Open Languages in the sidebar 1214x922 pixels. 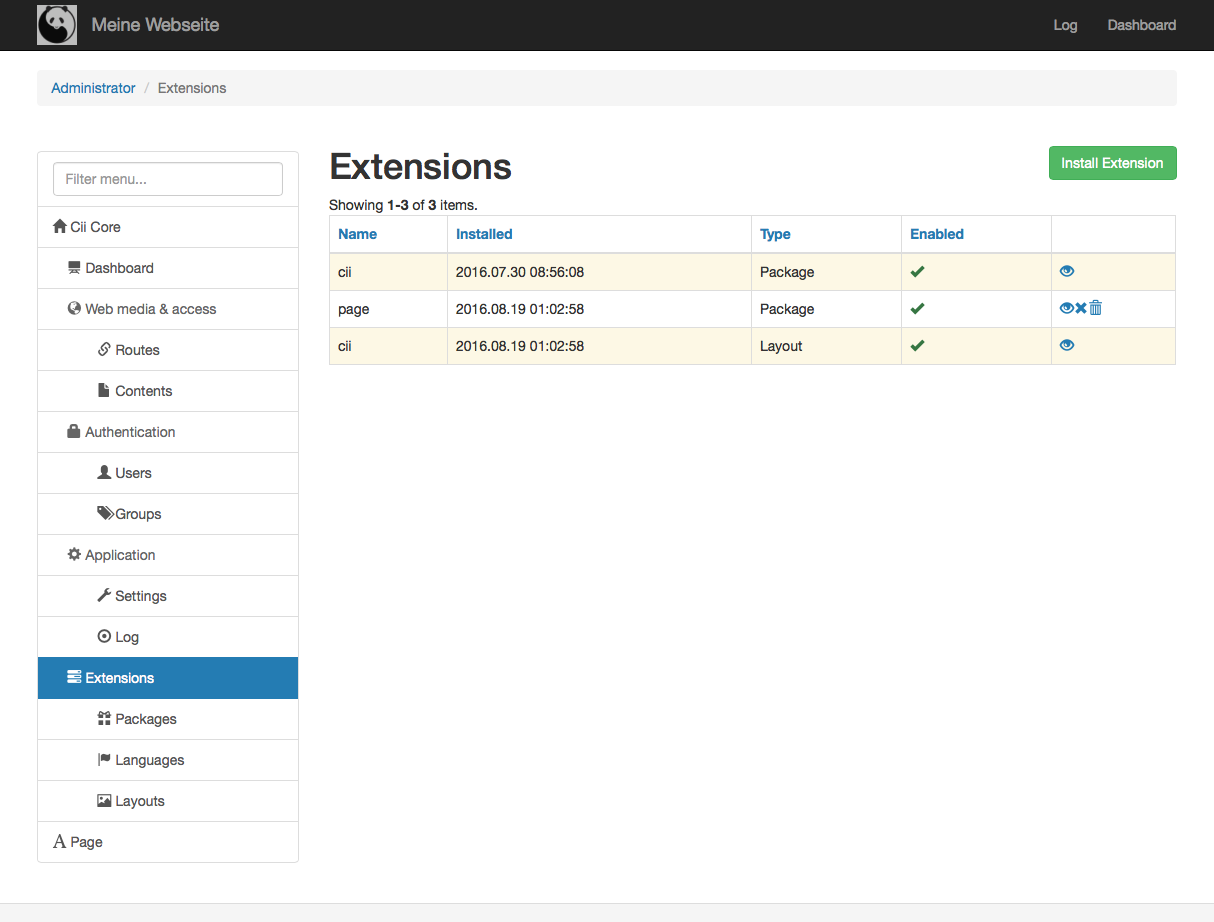(x=168, y=760)
